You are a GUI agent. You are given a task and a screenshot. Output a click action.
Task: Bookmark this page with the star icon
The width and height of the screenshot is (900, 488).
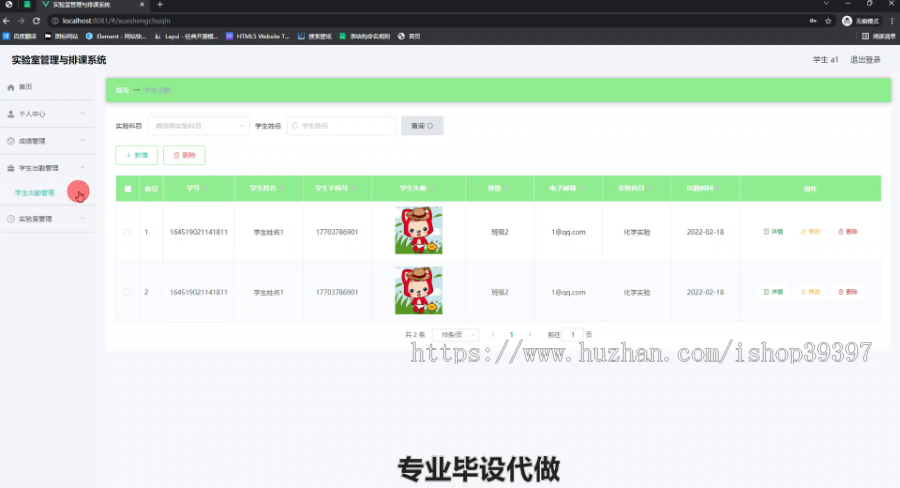point(828,21)
